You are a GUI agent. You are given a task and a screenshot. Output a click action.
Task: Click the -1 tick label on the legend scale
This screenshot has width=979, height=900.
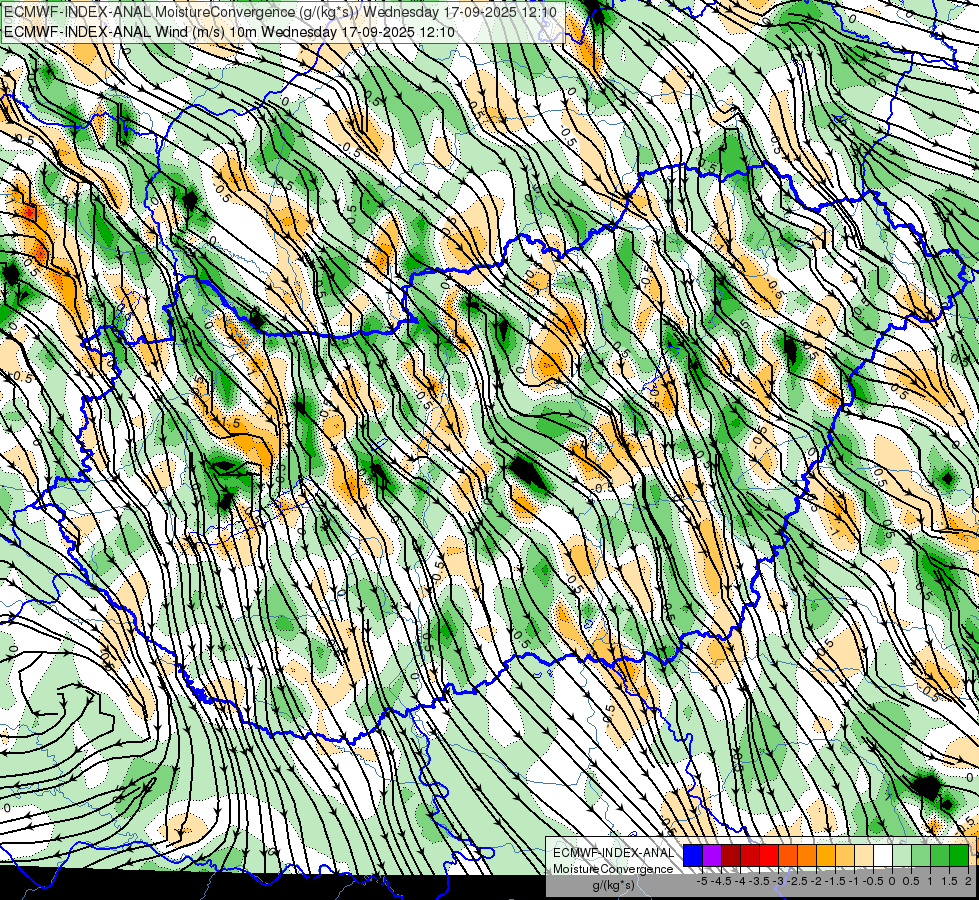tap(854, 881)
